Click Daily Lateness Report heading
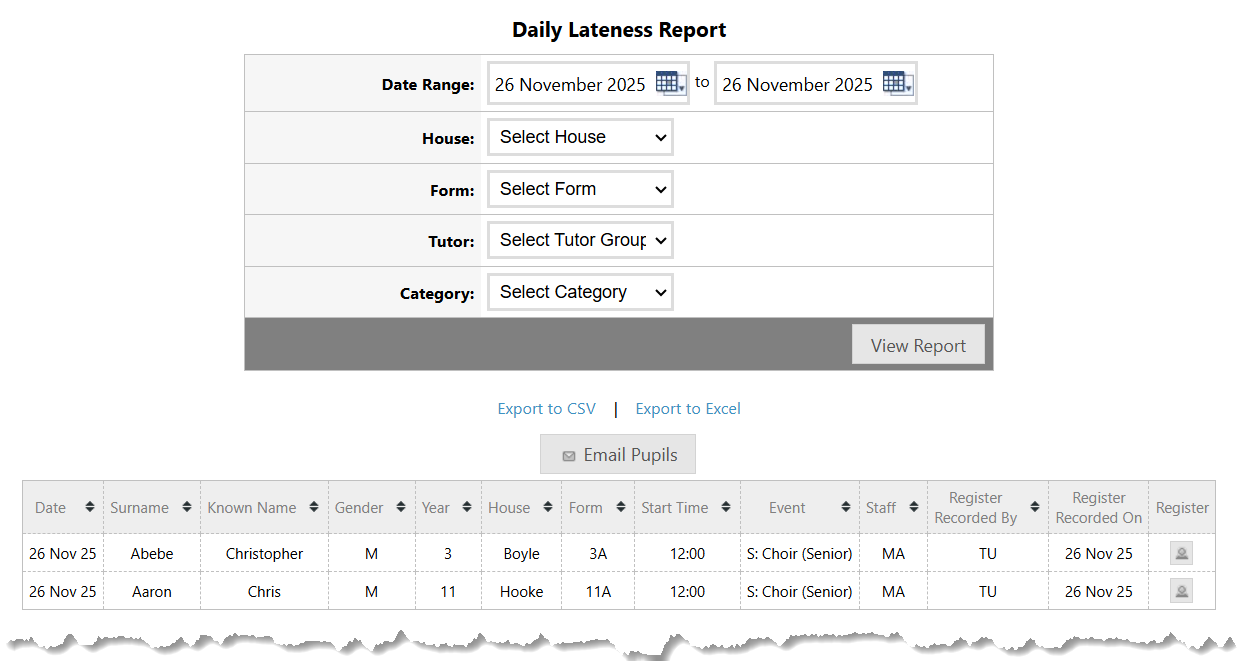The width and height of the screenshot is (1238, 661). (x=619, y=30)
